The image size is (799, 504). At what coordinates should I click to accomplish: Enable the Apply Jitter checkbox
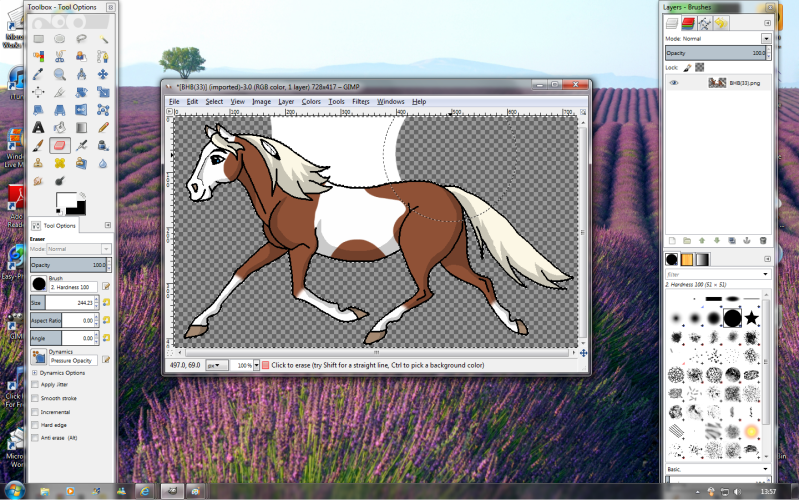click(35, 384)
